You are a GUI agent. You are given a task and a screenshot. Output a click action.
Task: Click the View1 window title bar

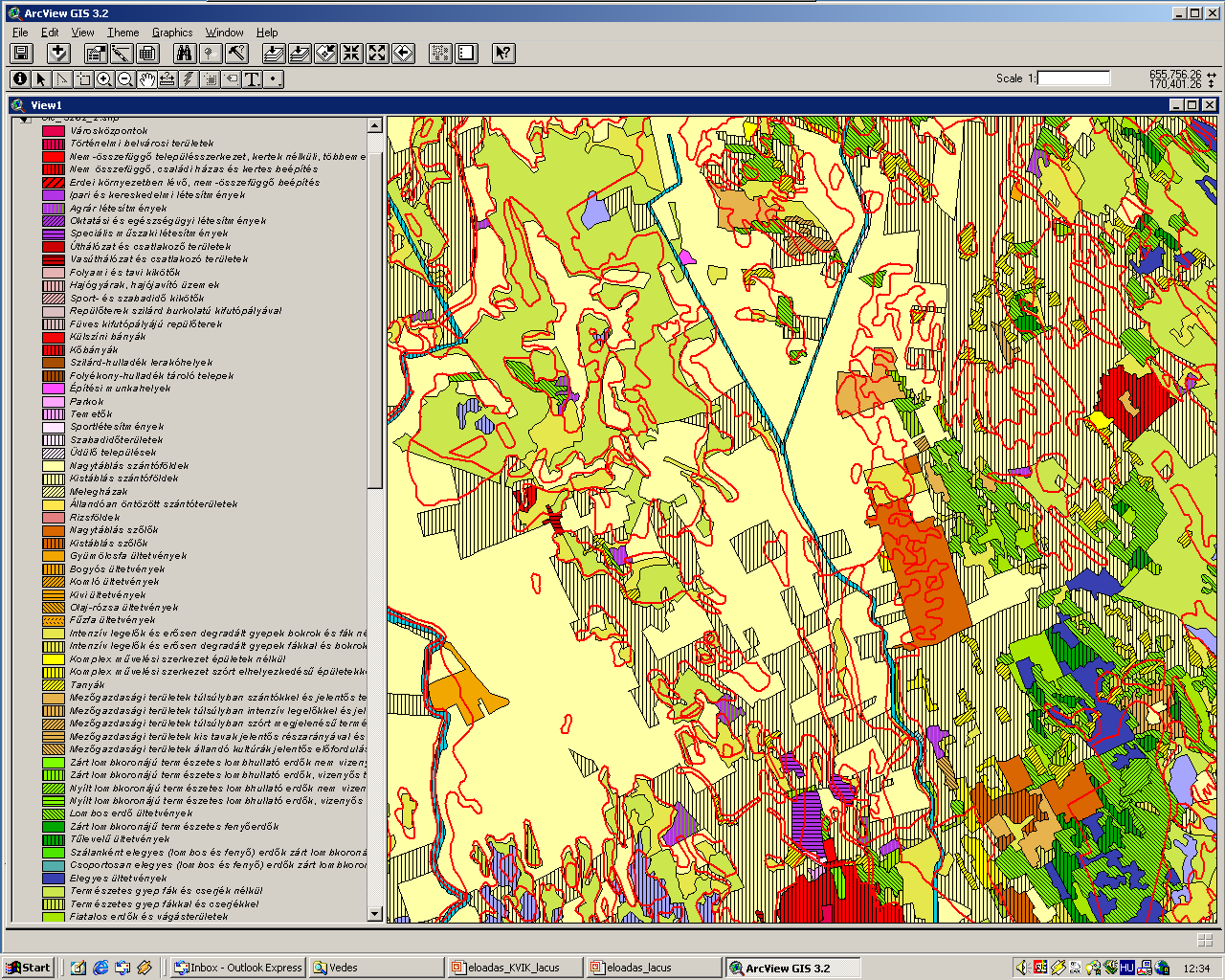(x=612, y=105)
